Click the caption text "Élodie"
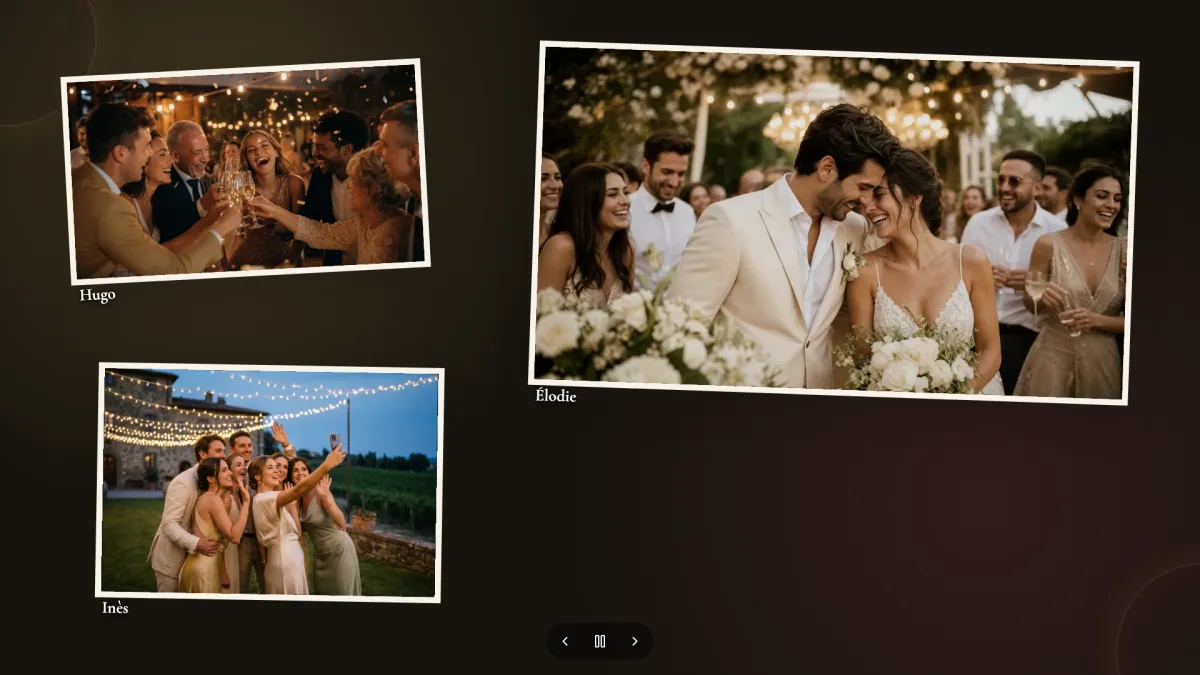This screenshot has width=1200, height=675. 555,396
